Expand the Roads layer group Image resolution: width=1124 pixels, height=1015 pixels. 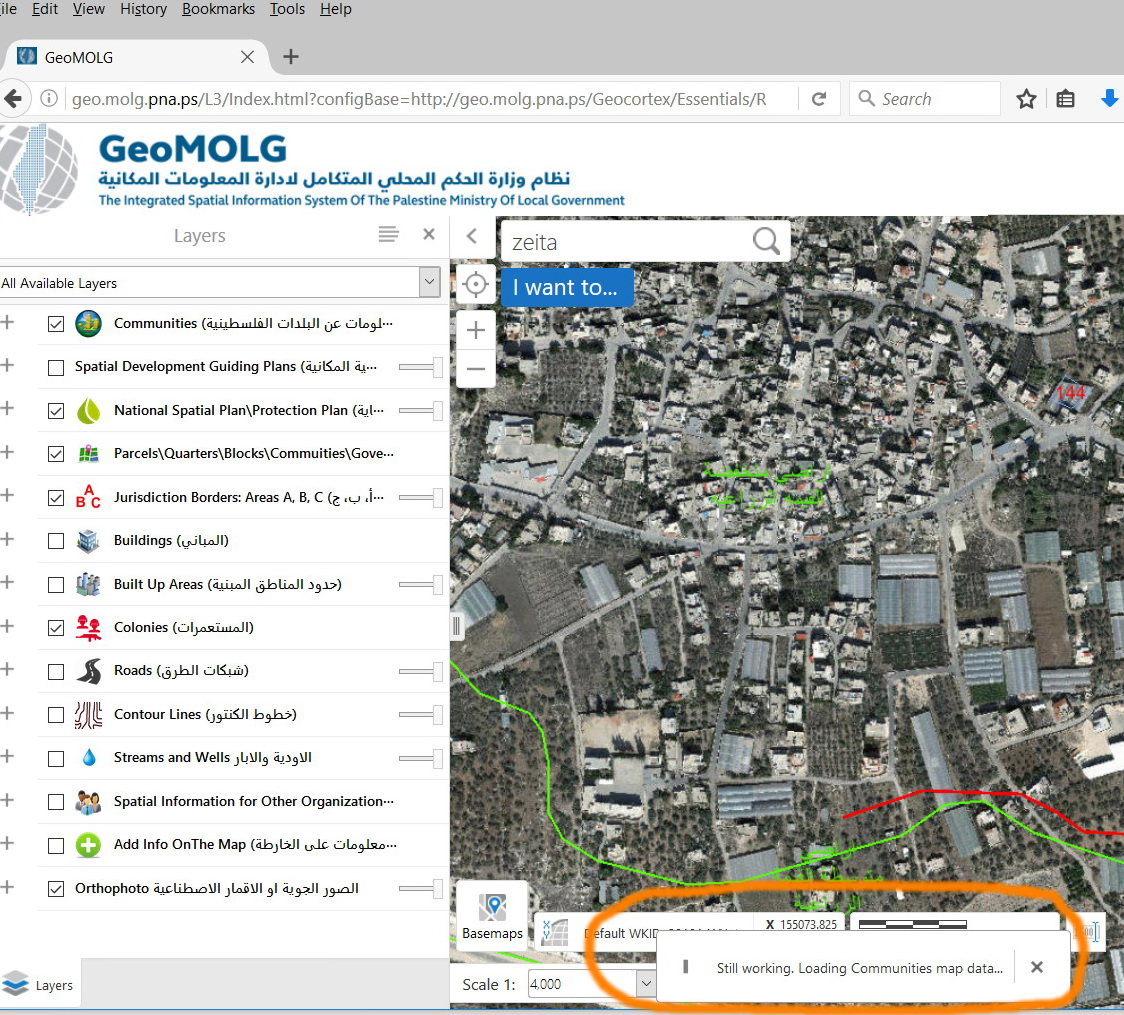[7, 669]
